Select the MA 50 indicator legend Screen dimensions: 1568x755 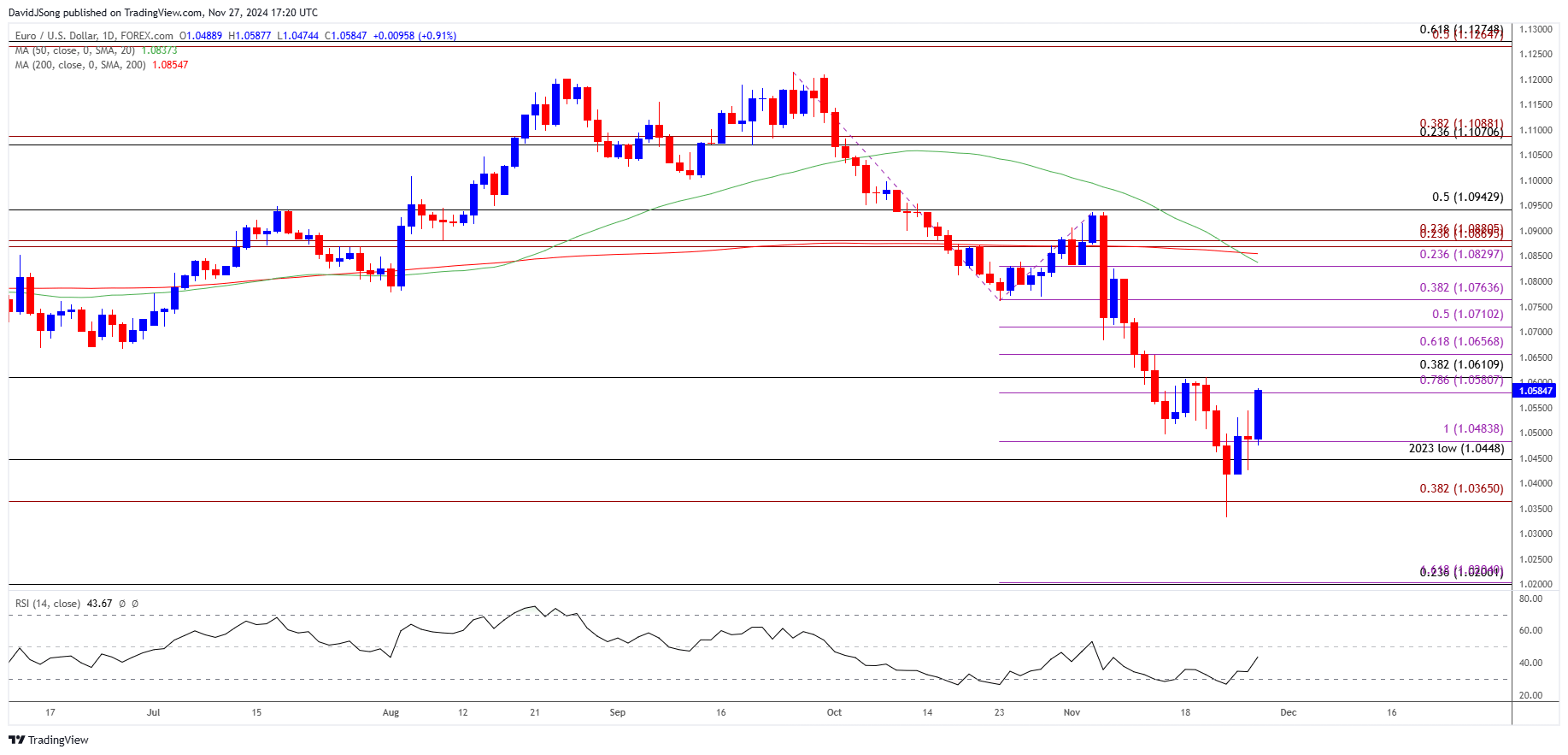[96, 50]
